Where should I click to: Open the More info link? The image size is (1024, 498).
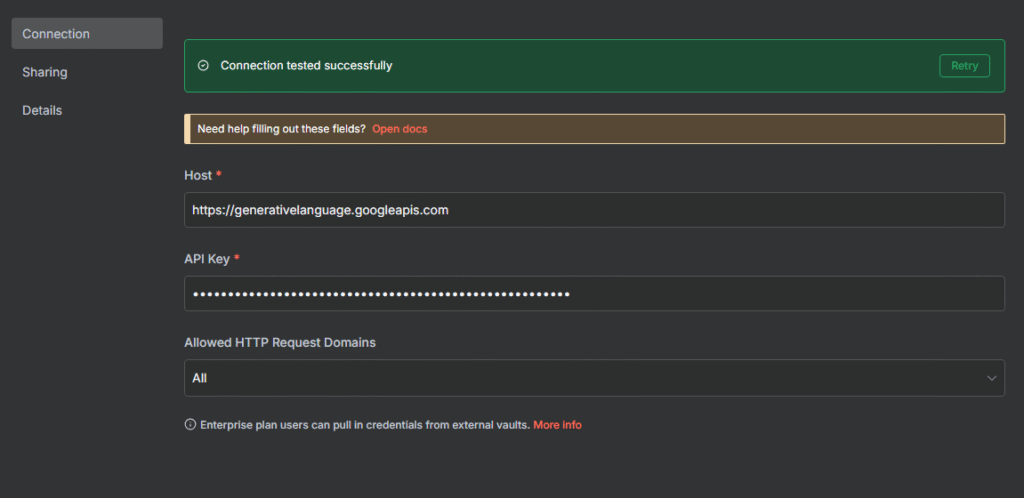click(557, 425)
